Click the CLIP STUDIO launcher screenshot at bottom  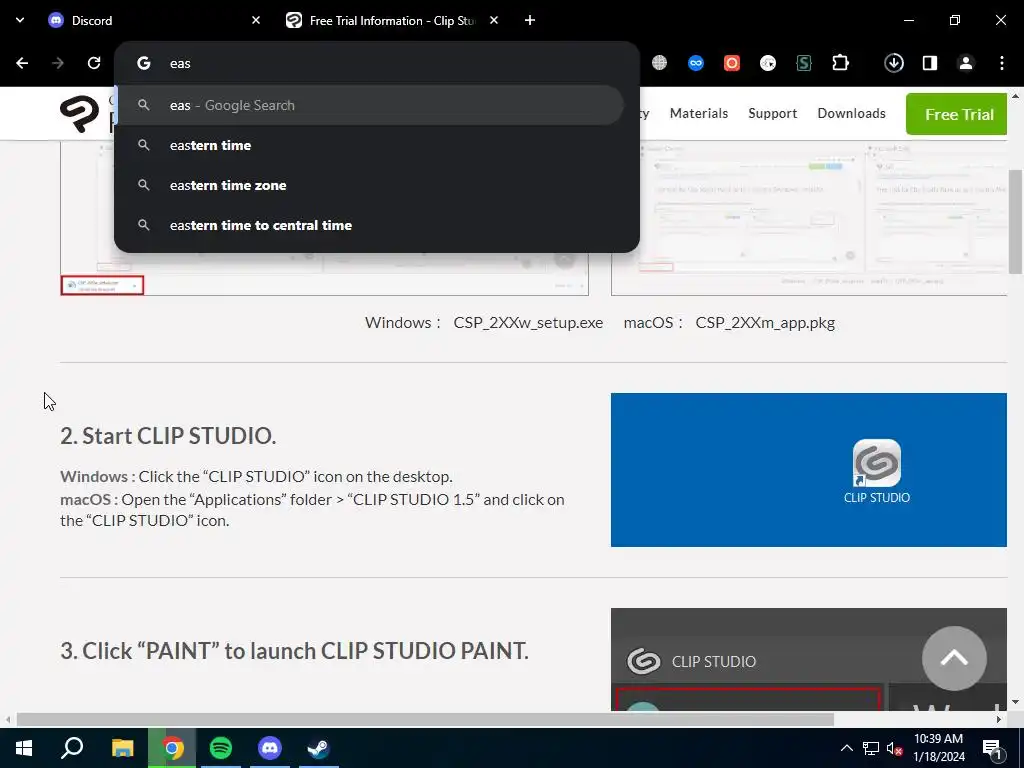pos(809,660)
